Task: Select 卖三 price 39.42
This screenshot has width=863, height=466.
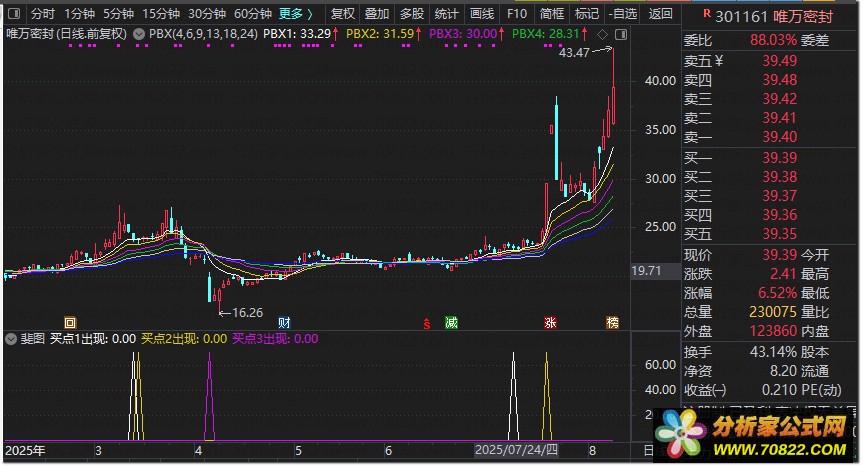Action: (779, 98)
